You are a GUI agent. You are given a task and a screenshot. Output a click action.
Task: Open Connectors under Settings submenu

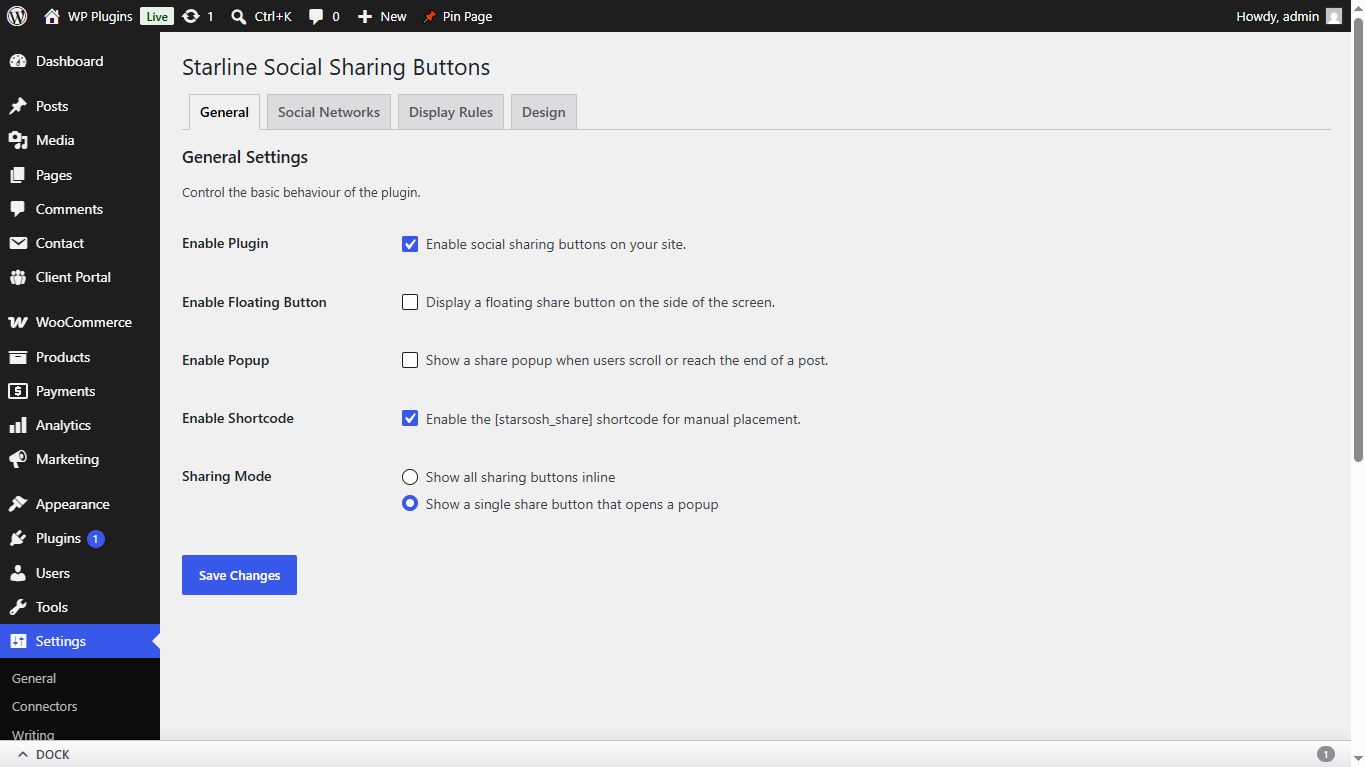coord(45,706)
